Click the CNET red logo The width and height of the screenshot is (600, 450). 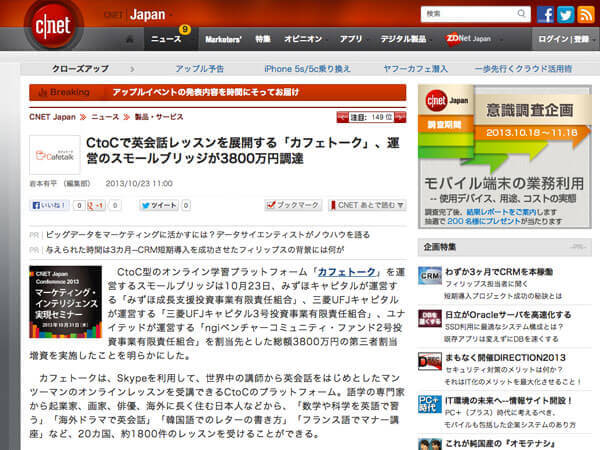pos(53,25)
